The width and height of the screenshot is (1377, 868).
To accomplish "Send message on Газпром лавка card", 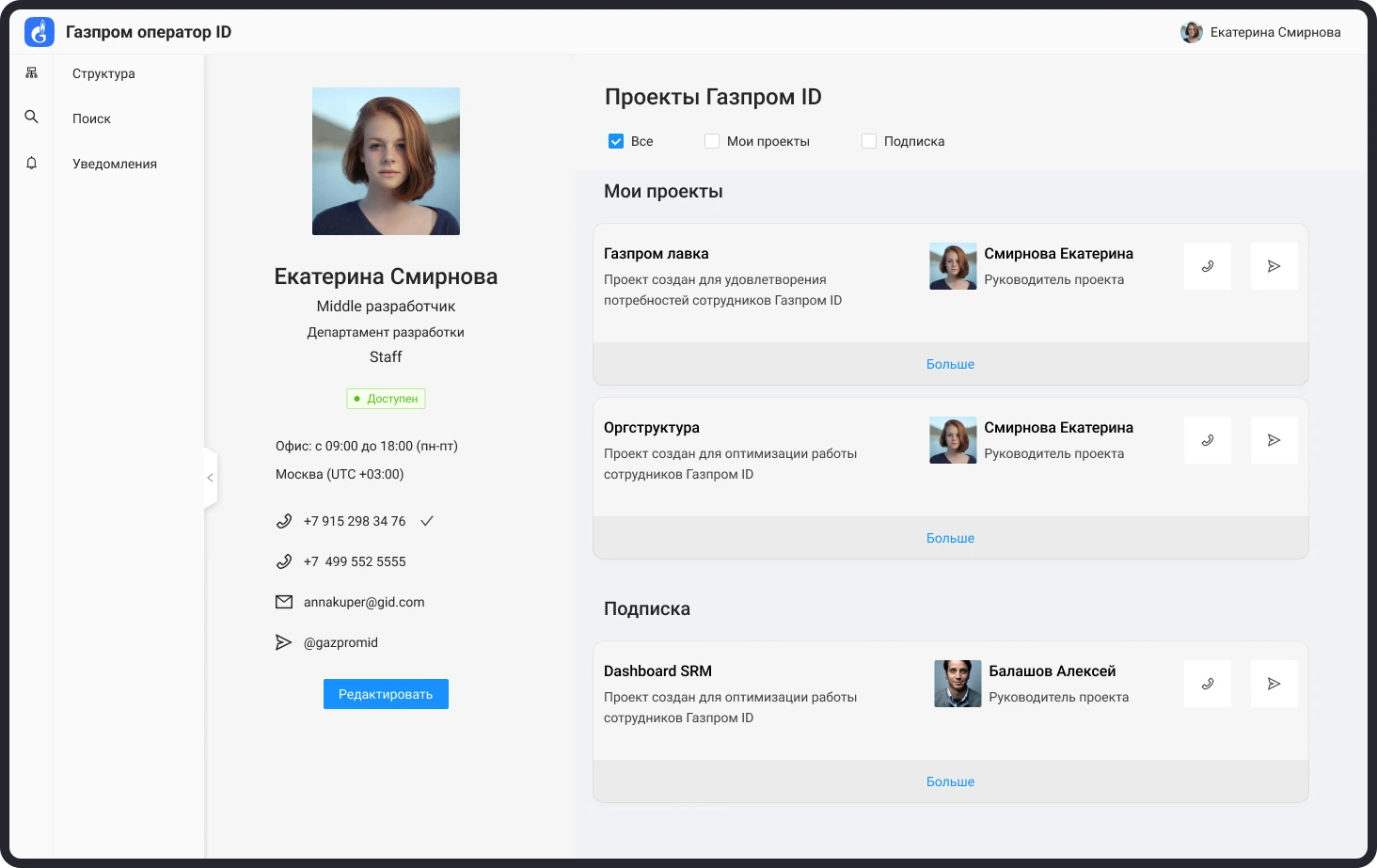I will (x=1274, y=266).
